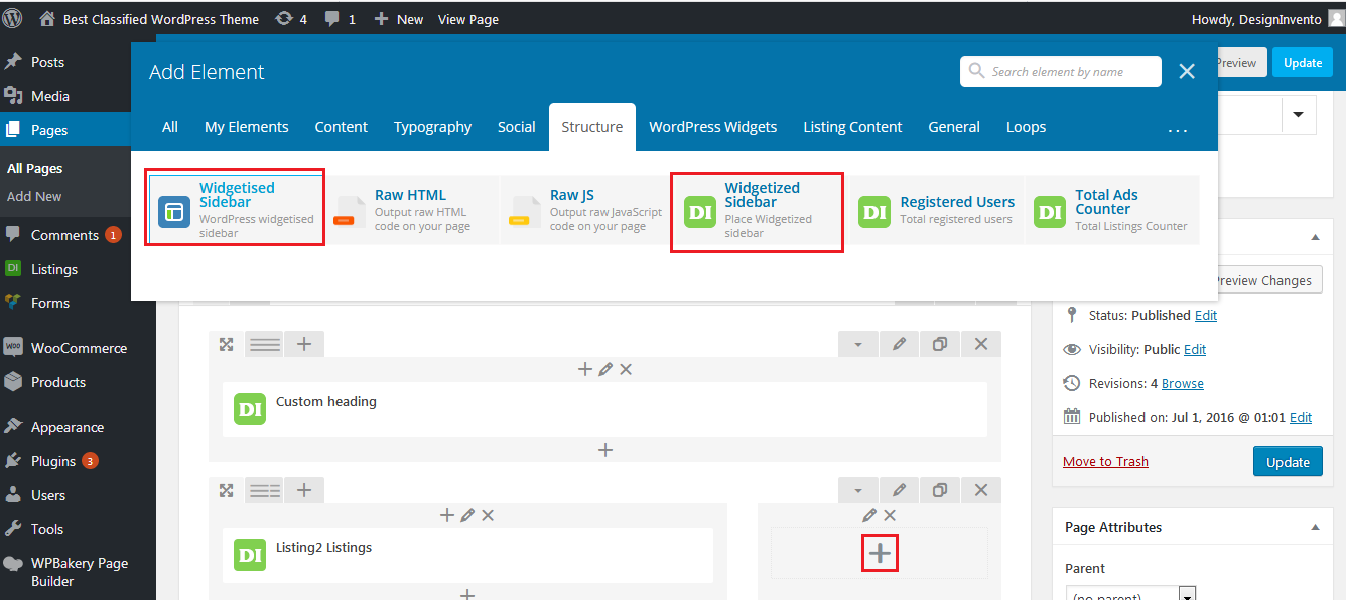Viewport: 1346px width, 600px height.
Task: Edit the publish Status
Action: pyautogui.click(x=1206, y=315)
